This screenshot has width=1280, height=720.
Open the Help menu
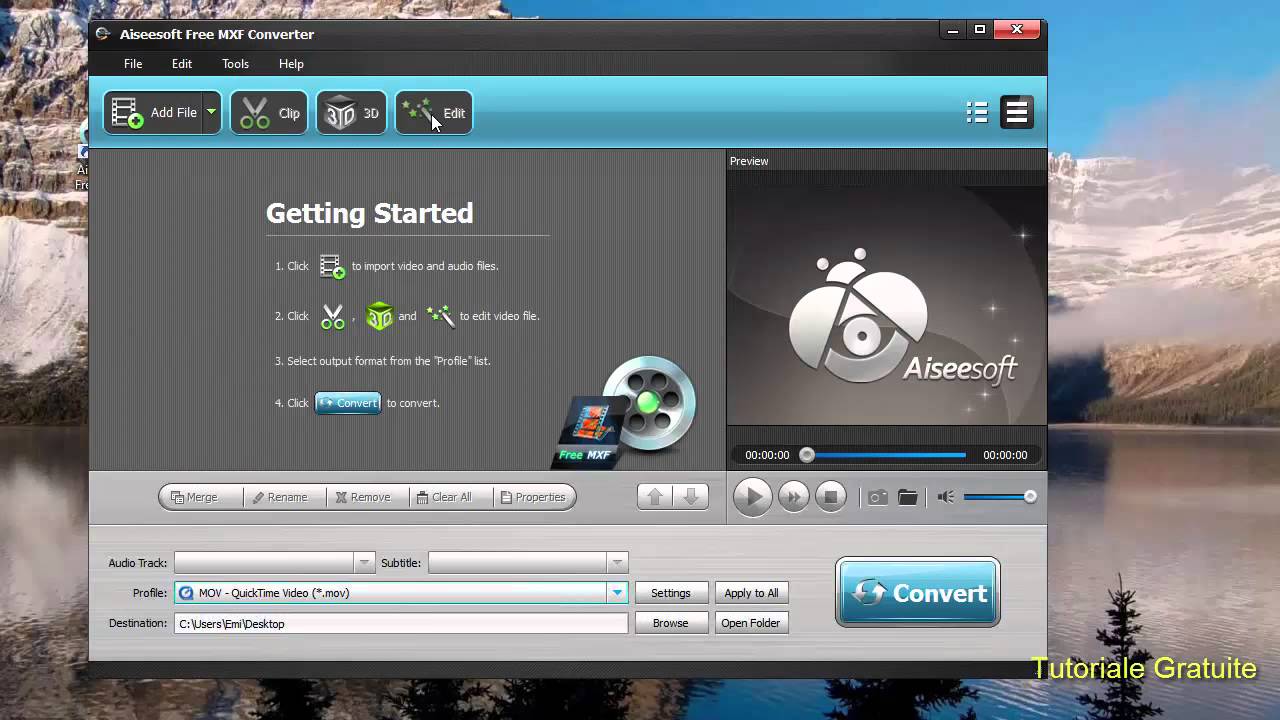pos(291,64)
